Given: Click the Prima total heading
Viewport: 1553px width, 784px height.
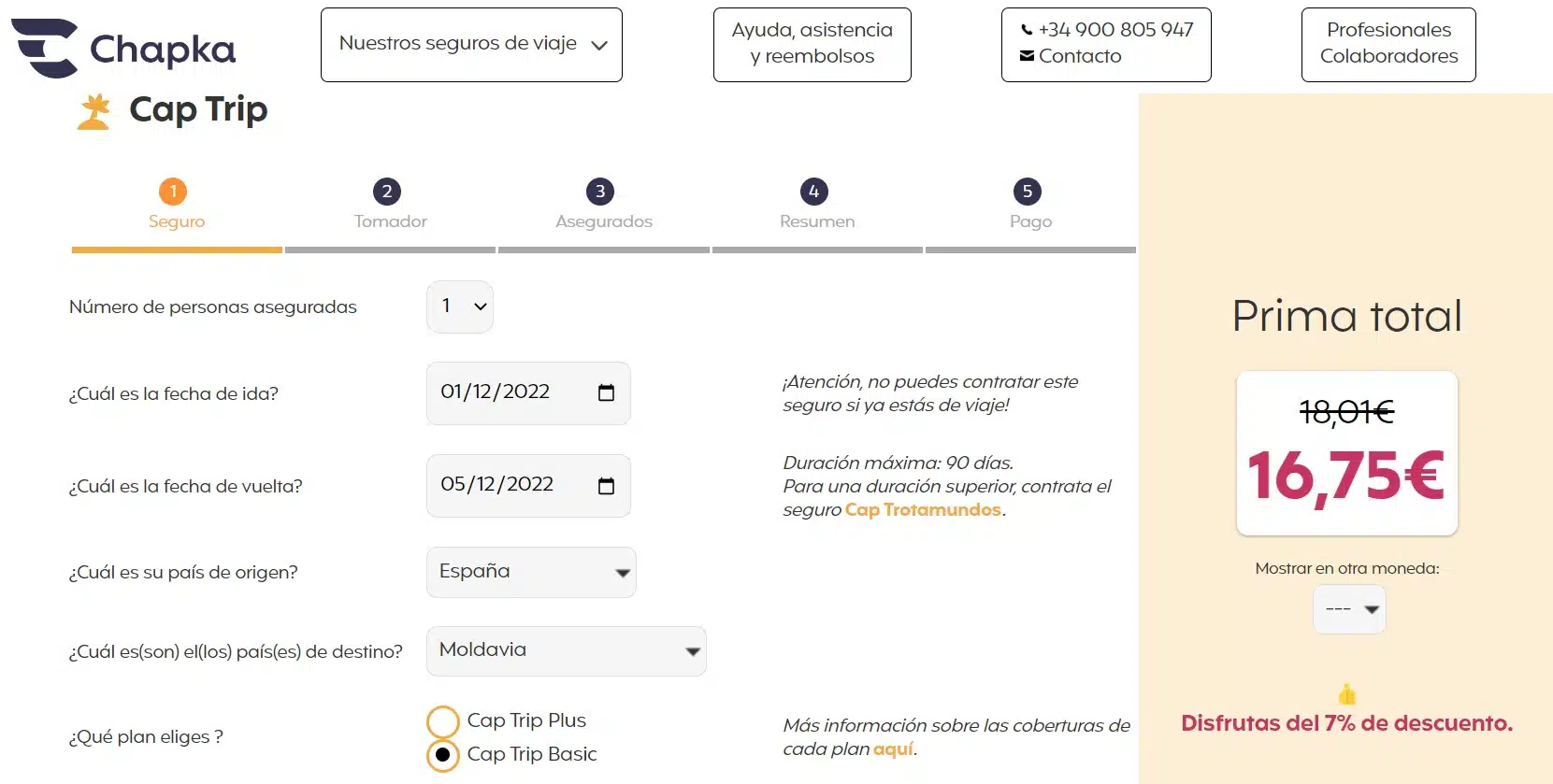Looking at the screenshot, I should click(x=1346, y=316).
